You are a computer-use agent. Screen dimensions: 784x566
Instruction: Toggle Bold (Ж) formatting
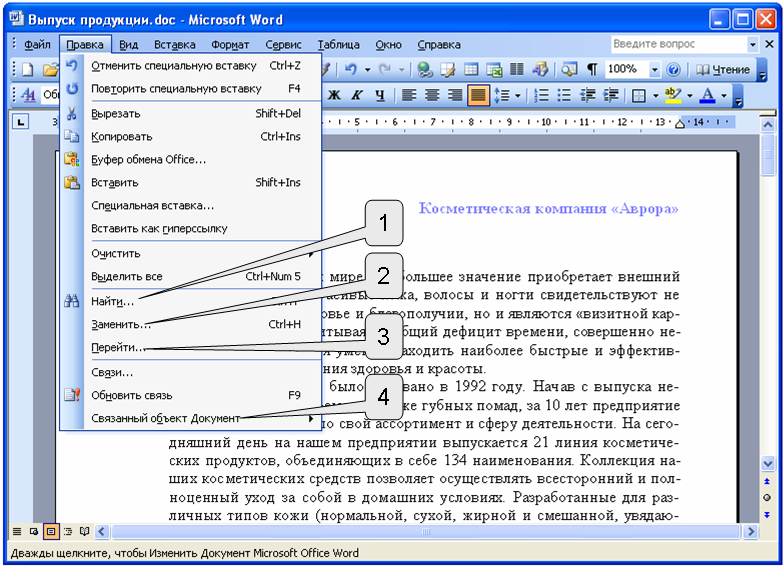click(334, 95)
